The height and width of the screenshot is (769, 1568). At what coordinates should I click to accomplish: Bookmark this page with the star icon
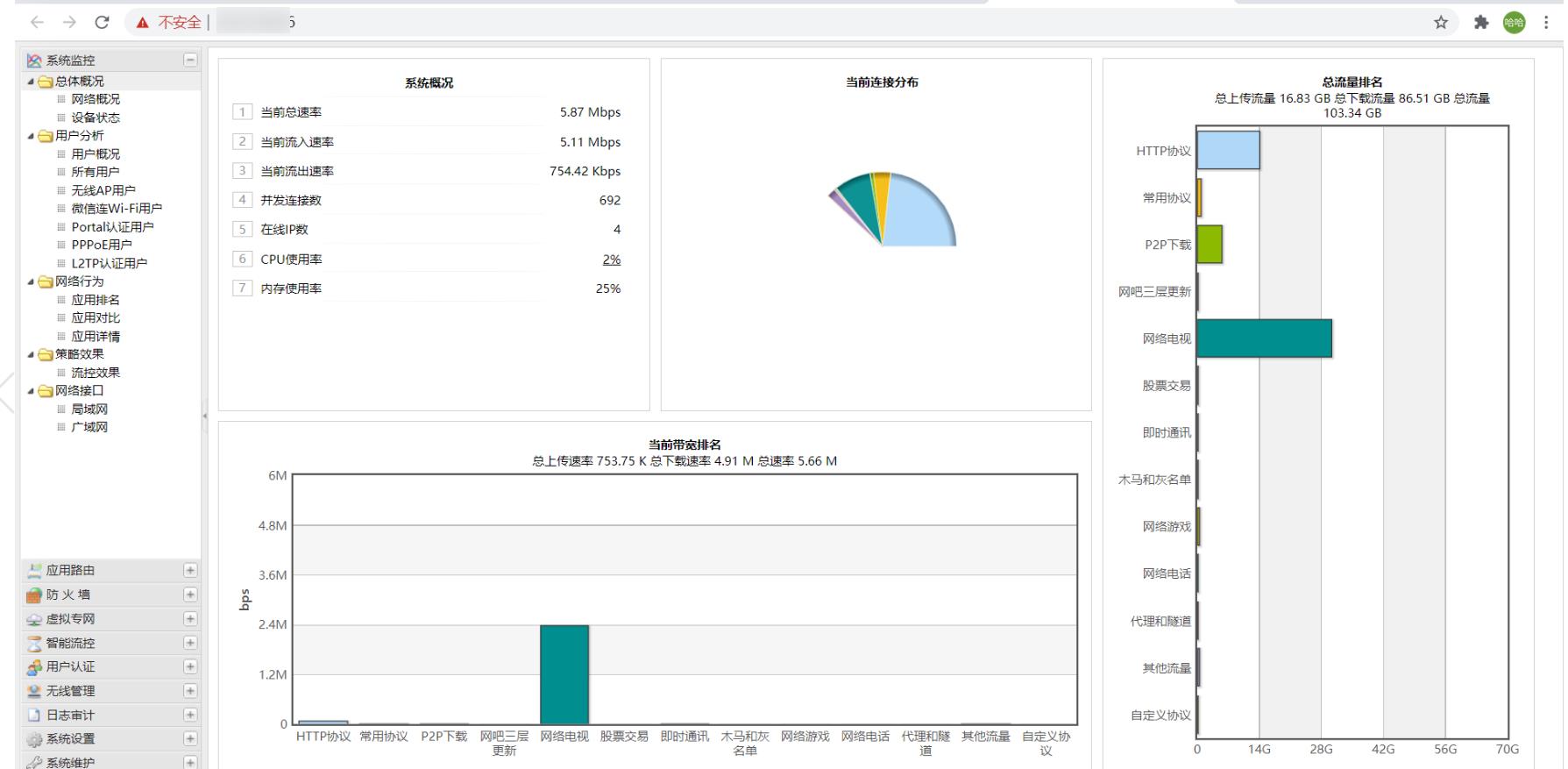[1441, 23]
